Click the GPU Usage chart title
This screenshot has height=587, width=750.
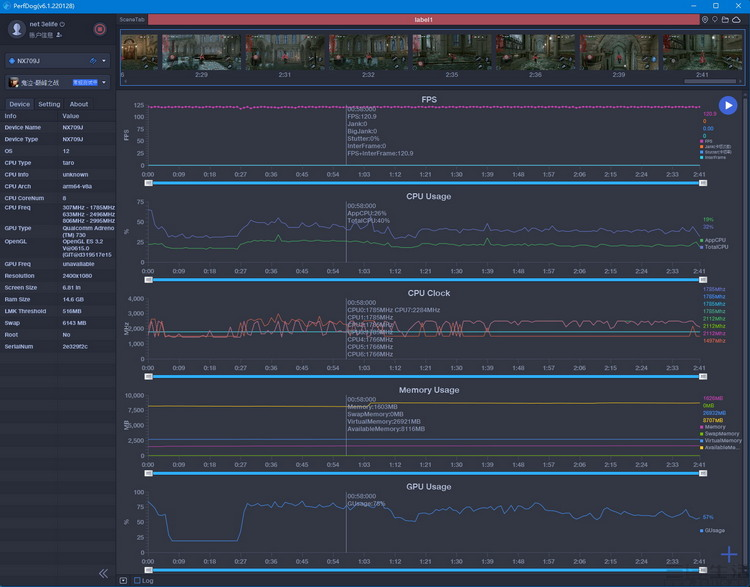click(429, 487)
